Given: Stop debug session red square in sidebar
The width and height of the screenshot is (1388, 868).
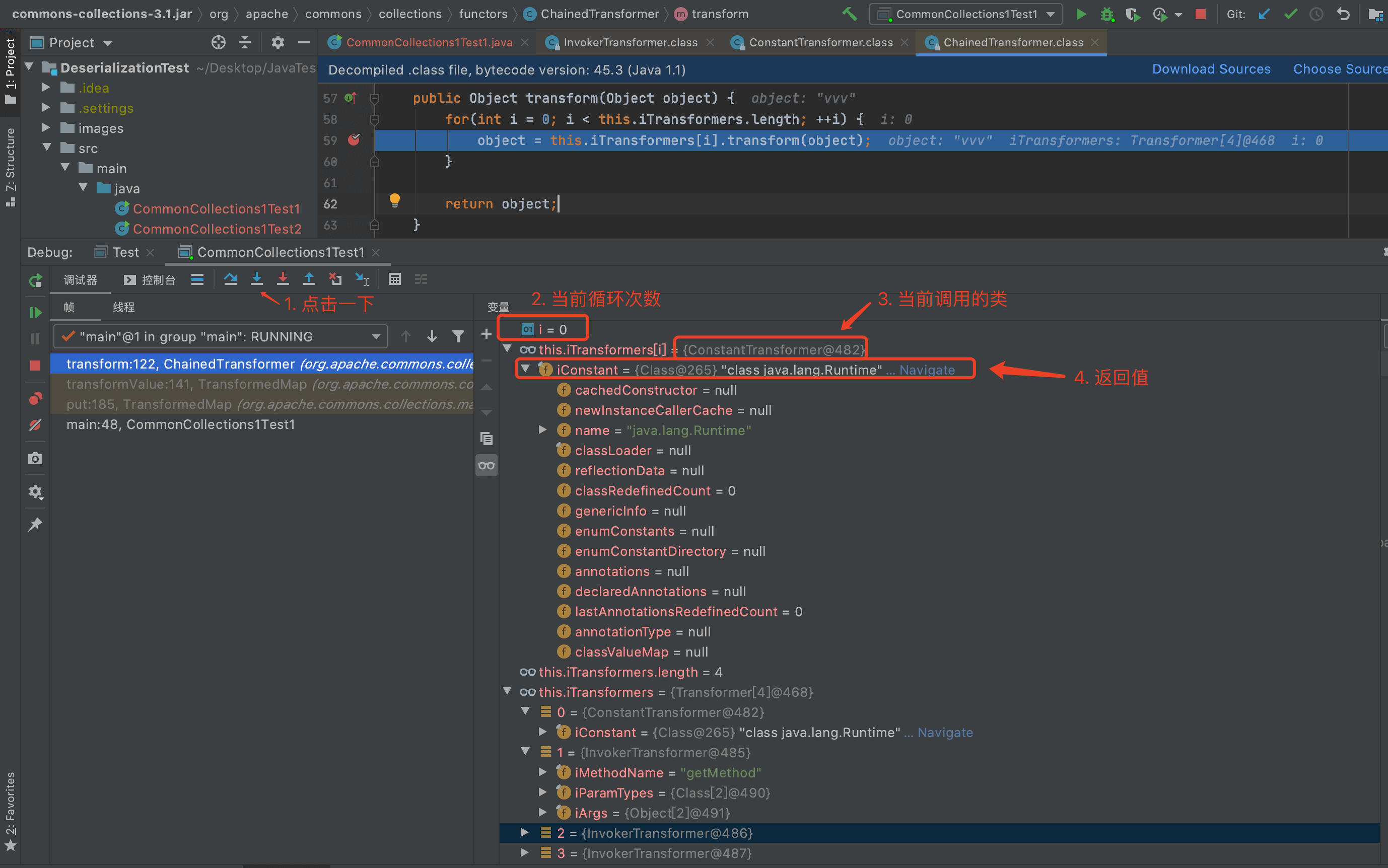Looking at the screenshot, I should [x=36, y=366].
